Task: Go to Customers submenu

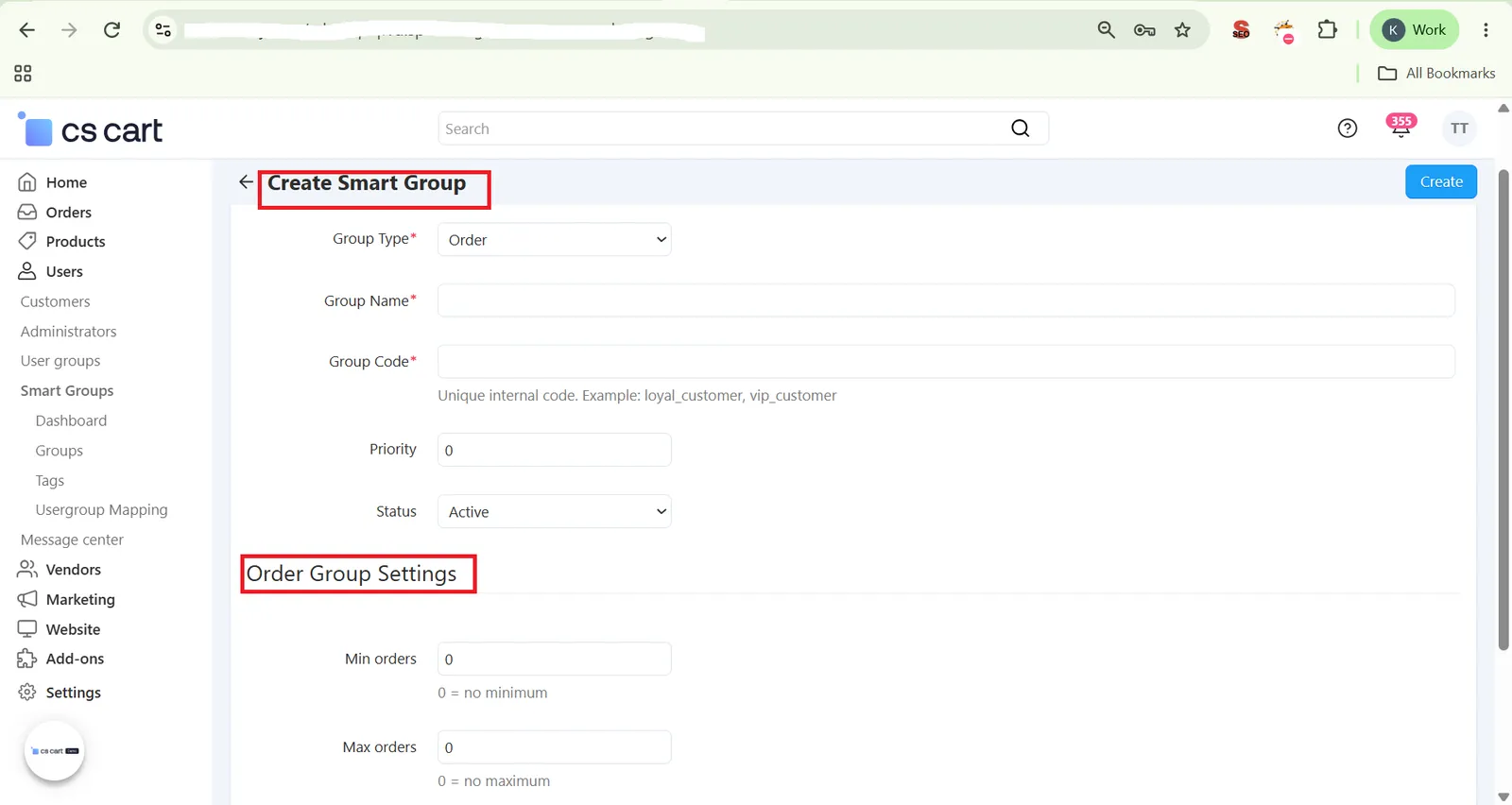Action: (56, 301)
